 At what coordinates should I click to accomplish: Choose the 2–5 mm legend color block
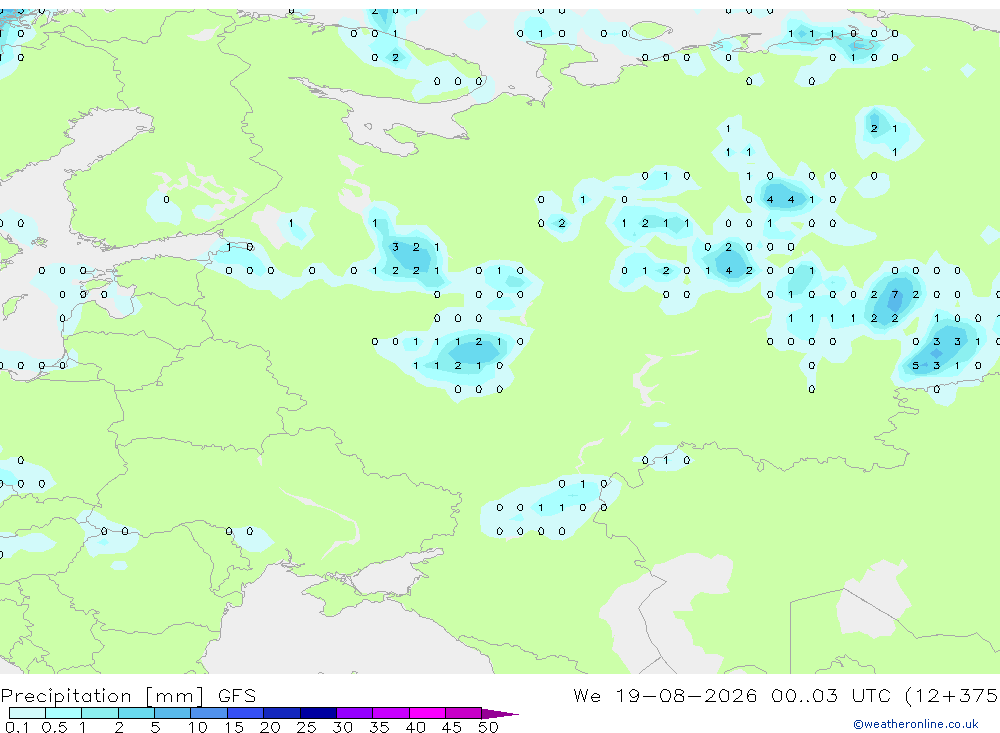tap(136, 713)
